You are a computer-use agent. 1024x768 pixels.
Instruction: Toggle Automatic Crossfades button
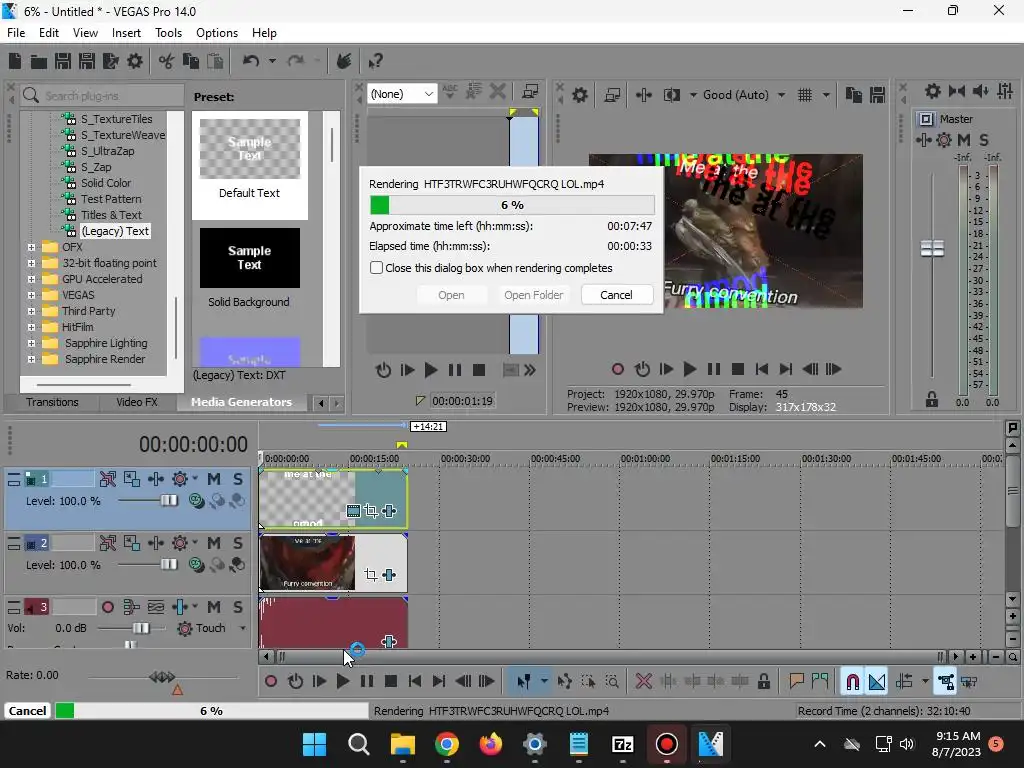click(x=877, y=682)
